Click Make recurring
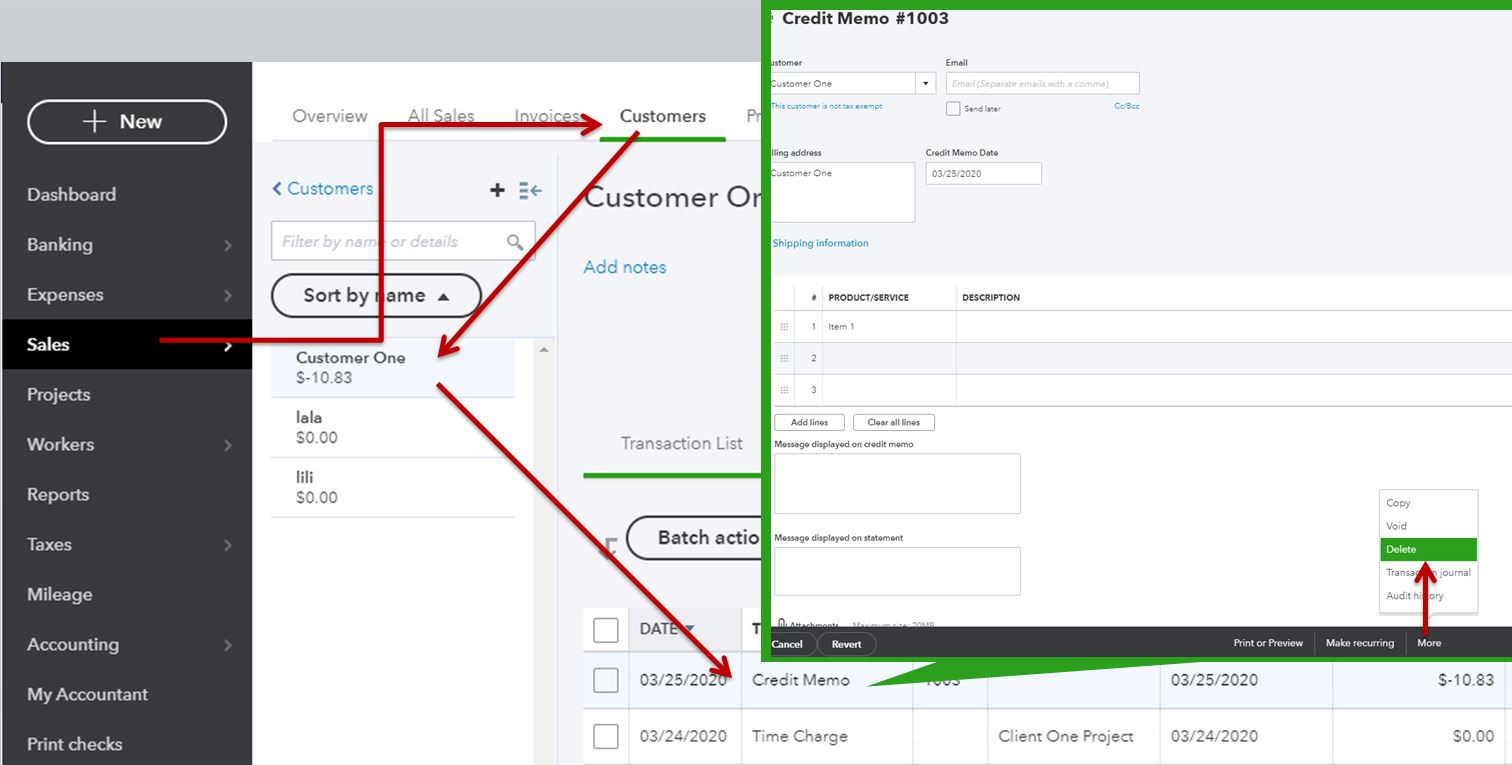This screenshot has width=1512, height=765. pyautogui.click(x=1360, y=643)
